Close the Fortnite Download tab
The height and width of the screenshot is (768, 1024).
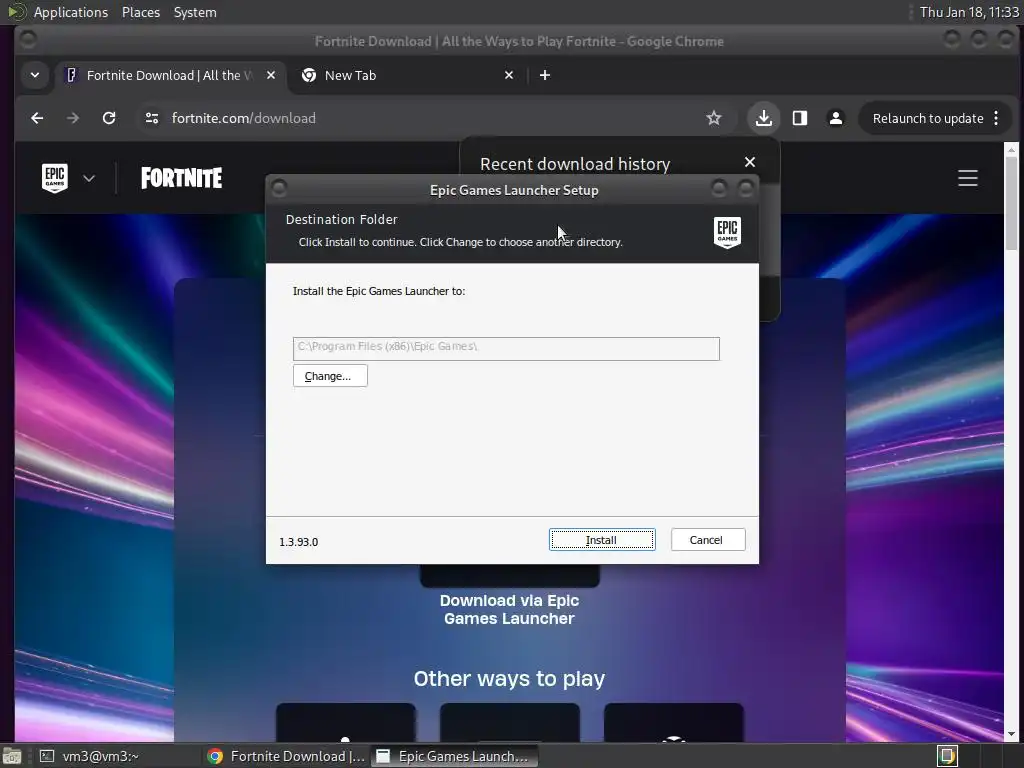click(x=271, y=75)
